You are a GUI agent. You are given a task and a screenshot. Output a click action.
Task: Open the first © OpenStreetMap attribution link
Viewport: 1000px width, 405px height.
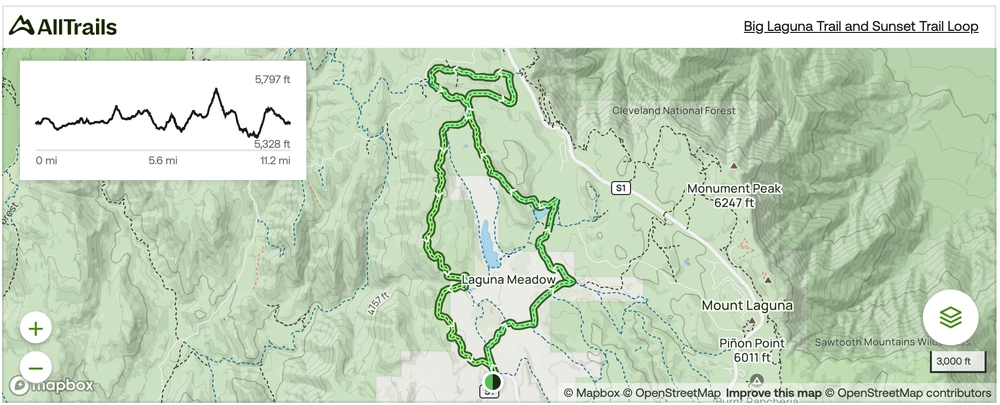pos(672,393)
